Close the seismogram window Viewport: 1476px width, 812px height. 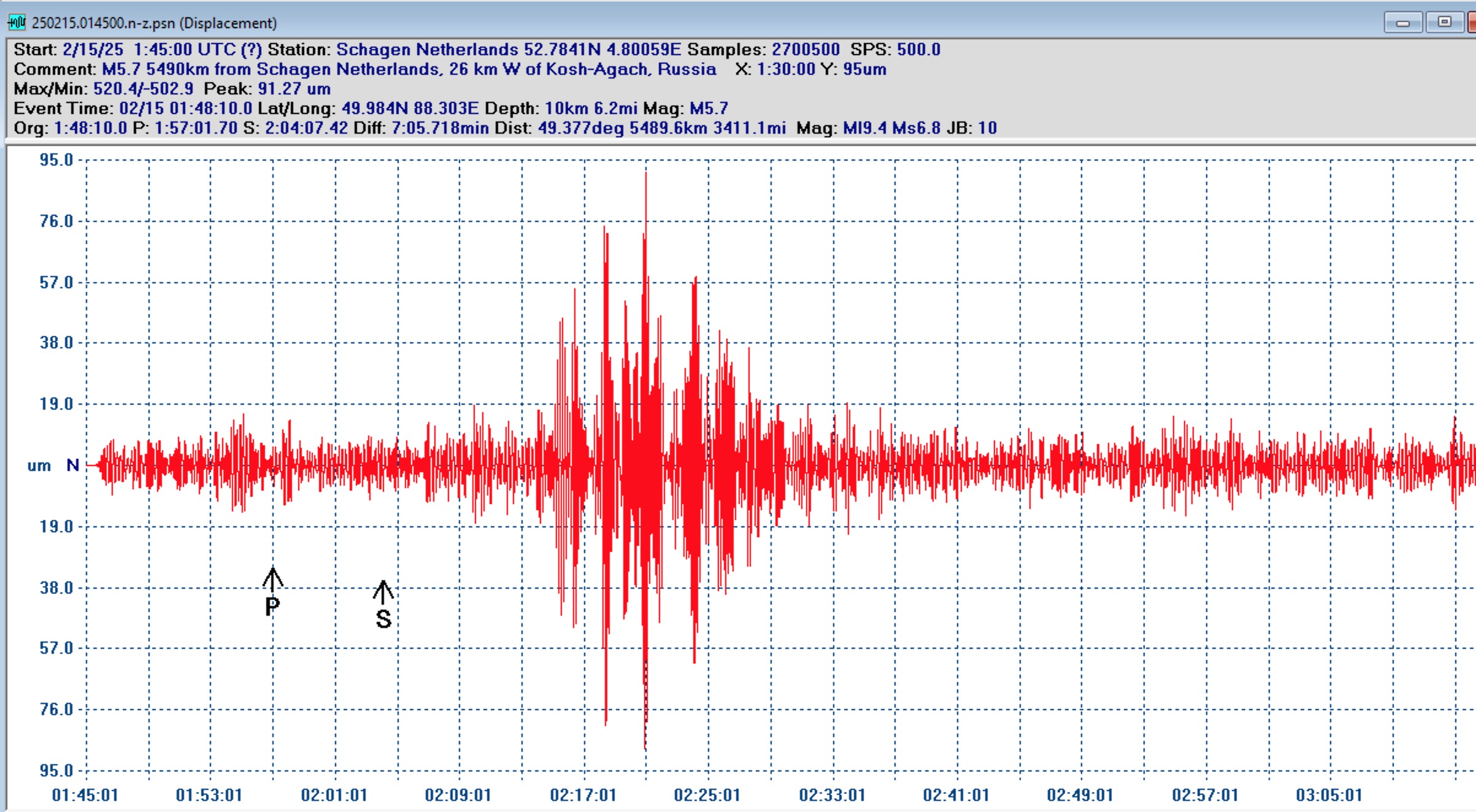[1472, 23]
